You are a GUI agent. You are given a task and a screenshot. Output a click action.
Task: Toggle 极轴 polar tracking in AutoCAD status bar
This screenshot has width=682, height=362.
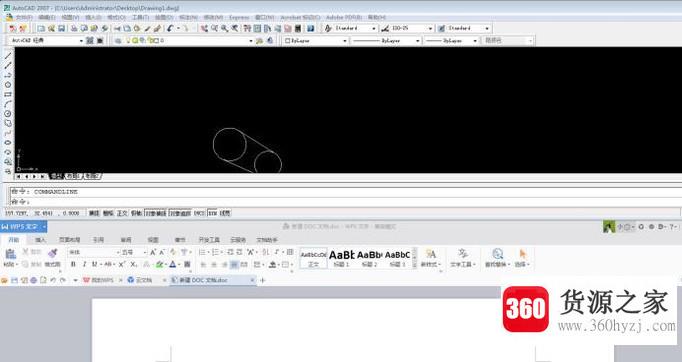[137, 213]
